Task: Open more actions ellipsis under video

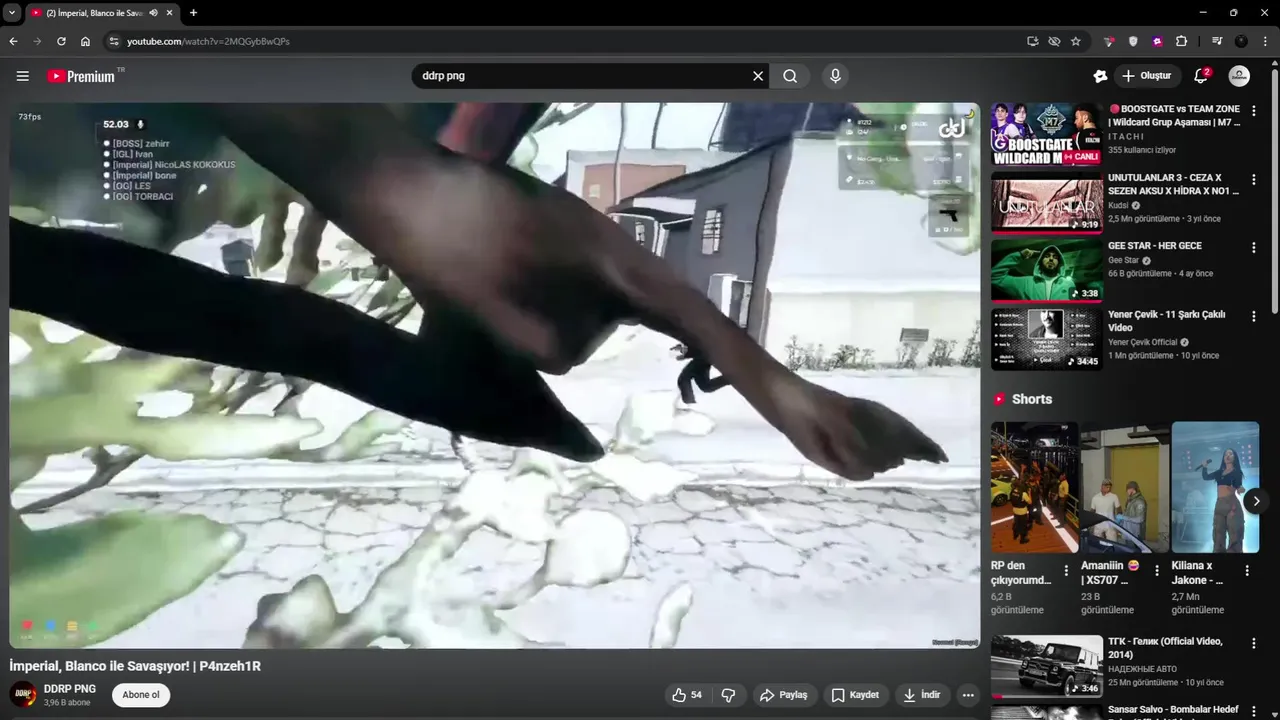Action: pyautogui.click(x=968, y=695)
